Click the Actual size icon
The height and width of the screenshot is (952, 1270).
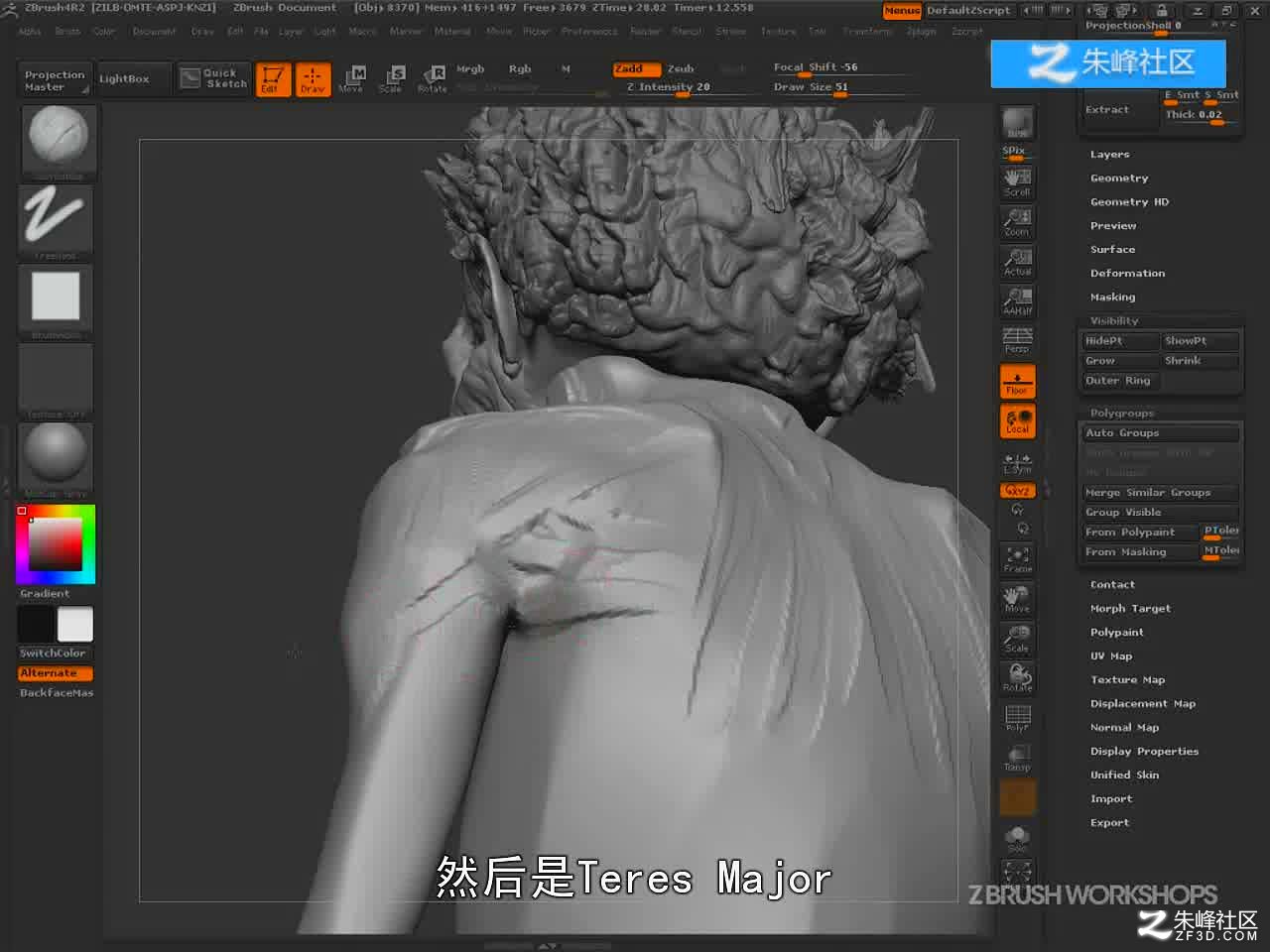click(1017, 261)
